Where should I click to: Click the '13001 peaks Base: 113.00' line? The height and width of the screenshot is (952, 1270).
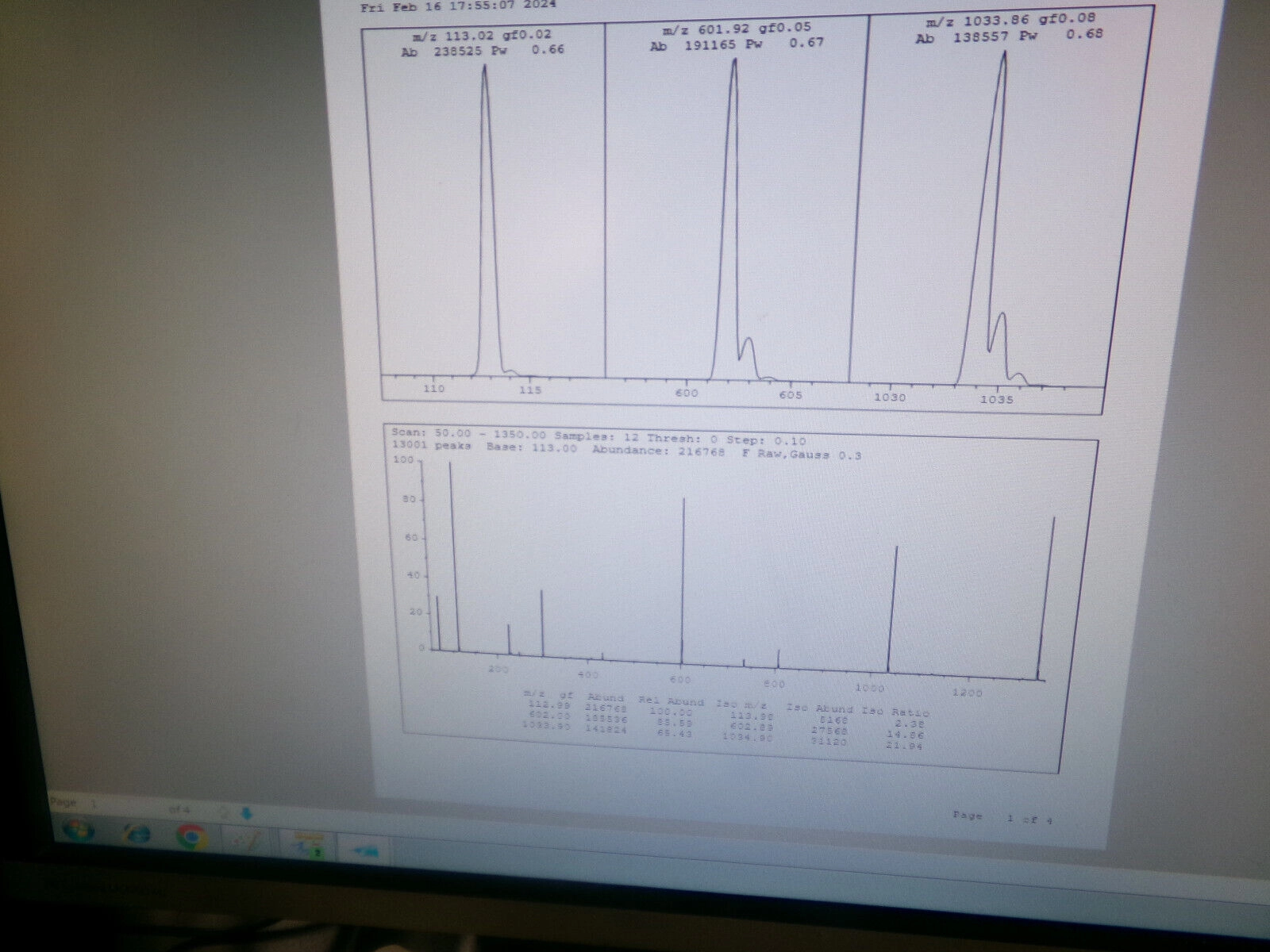tap(627, 451)
